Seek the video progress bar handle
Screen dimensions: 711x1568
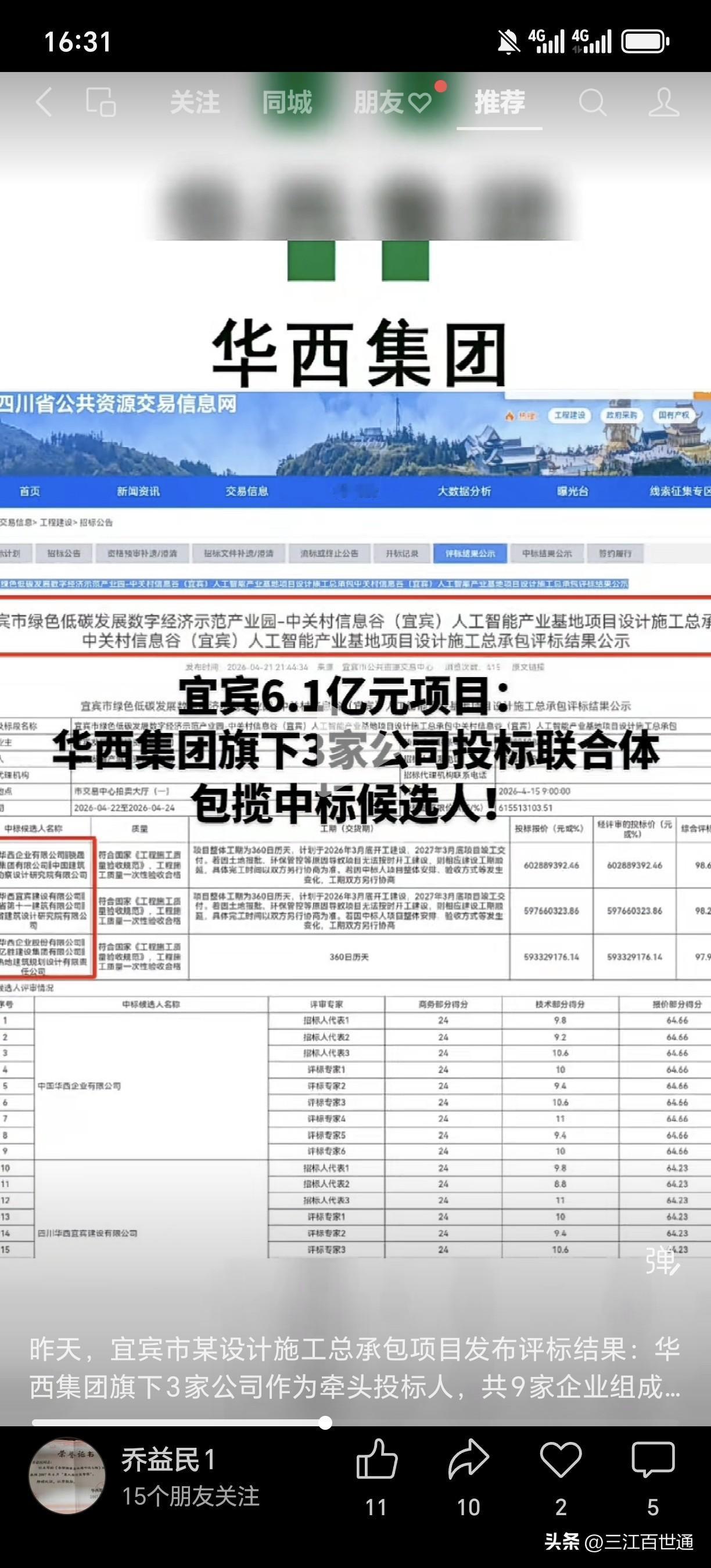tap(325, 1422)
